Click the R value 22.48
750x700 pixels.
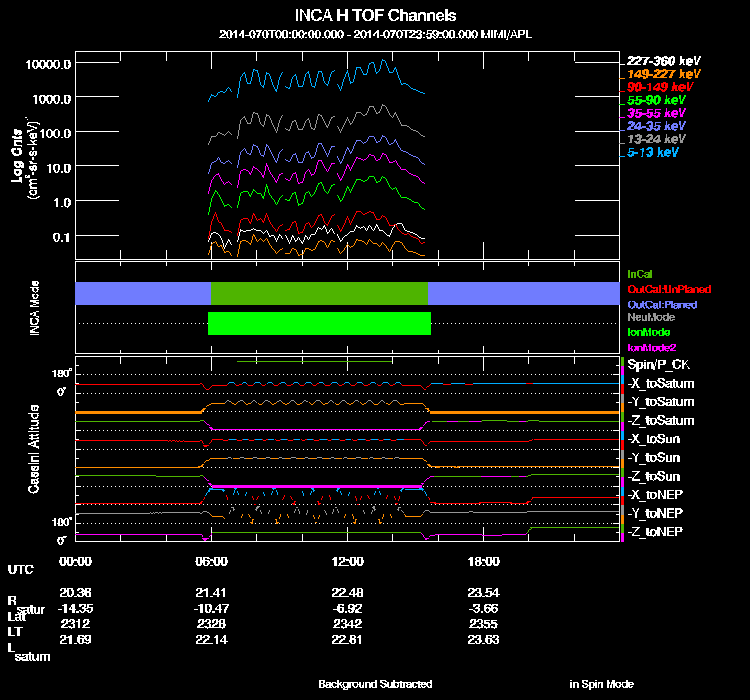coord(347,593)
